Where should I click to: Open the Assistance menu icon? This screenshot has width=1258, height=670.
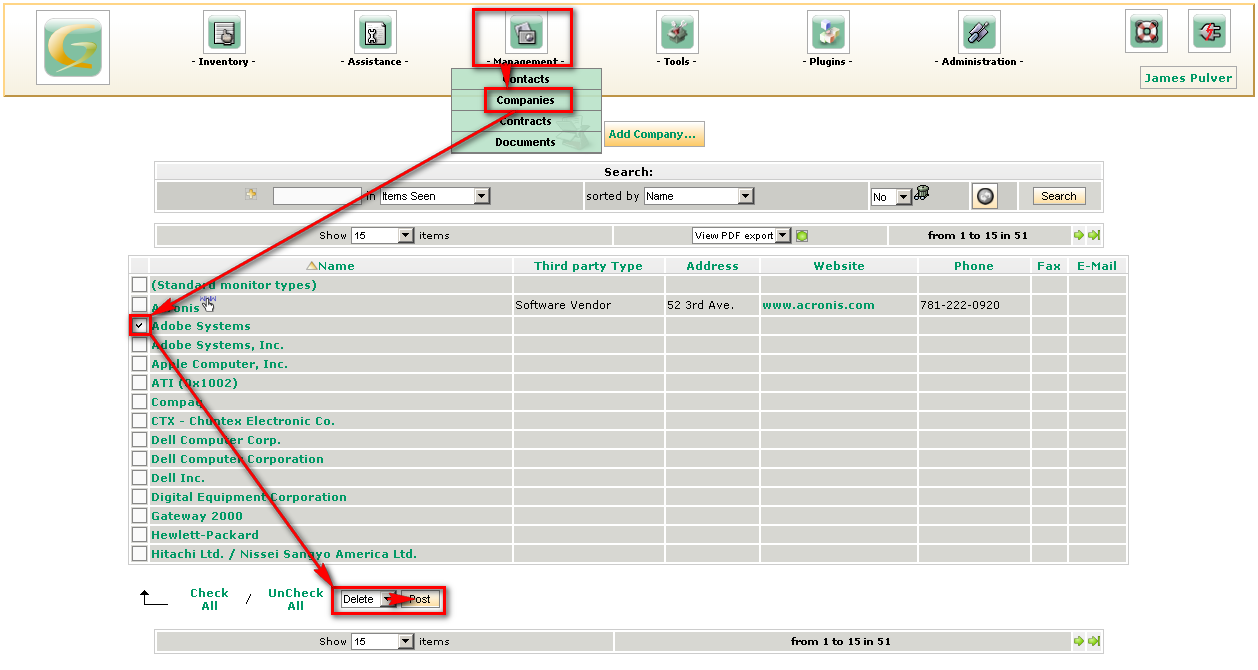(x=376, y=32)
